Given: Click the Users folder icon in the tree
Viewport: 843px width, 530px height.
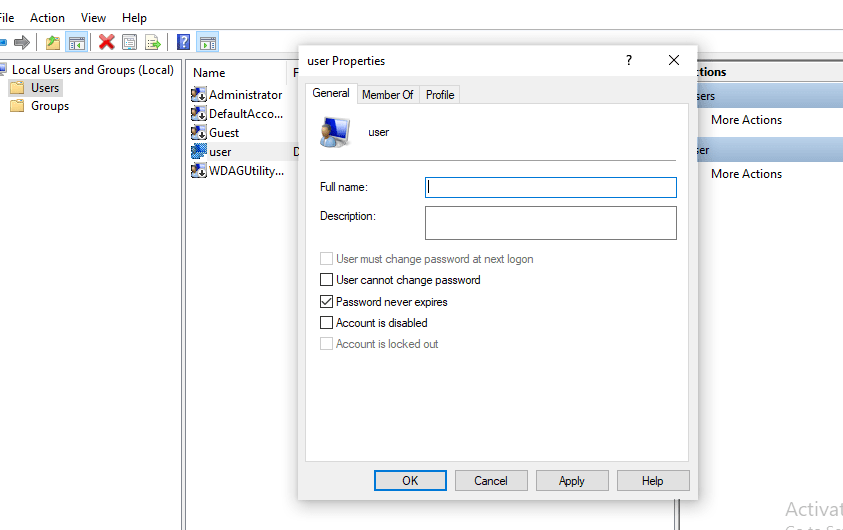Looking at the screenshot, I should [x=17, y=88].
